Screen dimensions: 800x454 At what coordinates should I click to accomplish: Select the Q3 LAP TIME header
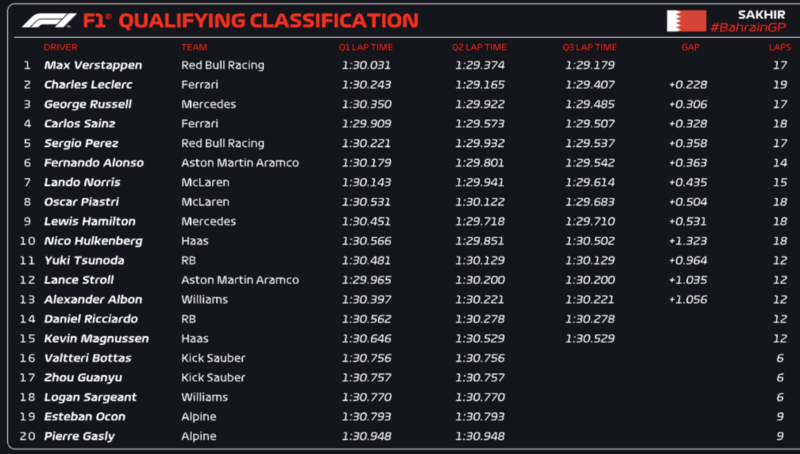590,47
